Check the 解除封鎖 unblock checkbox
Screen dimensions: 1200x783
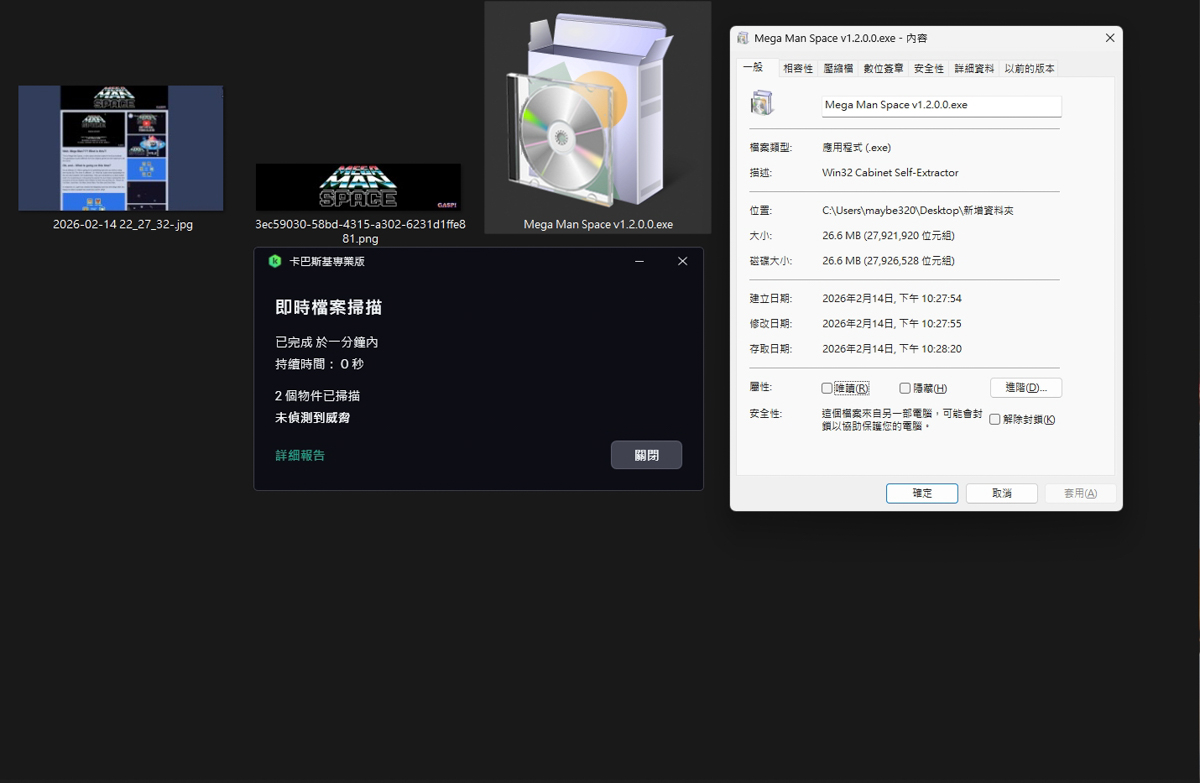995,420
